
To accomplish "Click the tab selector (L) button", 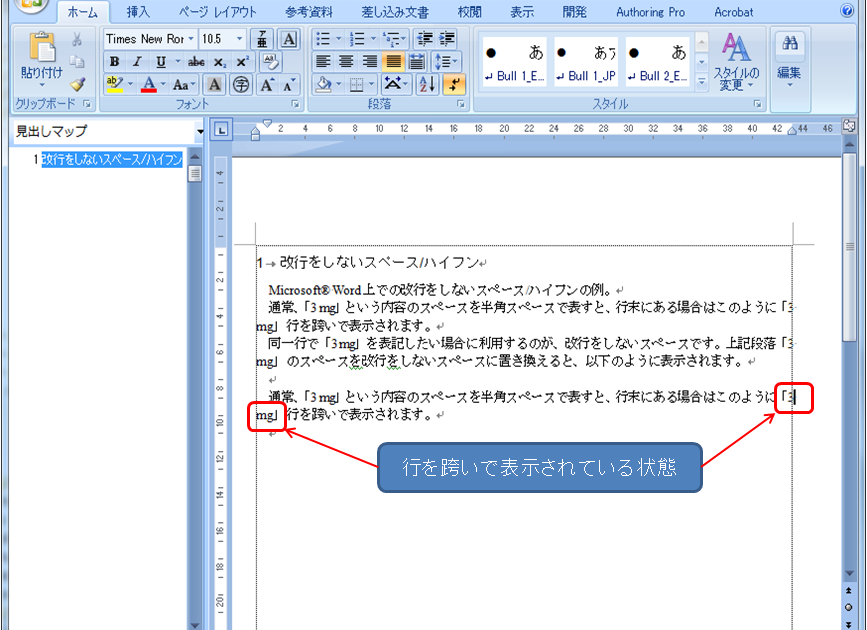I will (x=221, y=130).
